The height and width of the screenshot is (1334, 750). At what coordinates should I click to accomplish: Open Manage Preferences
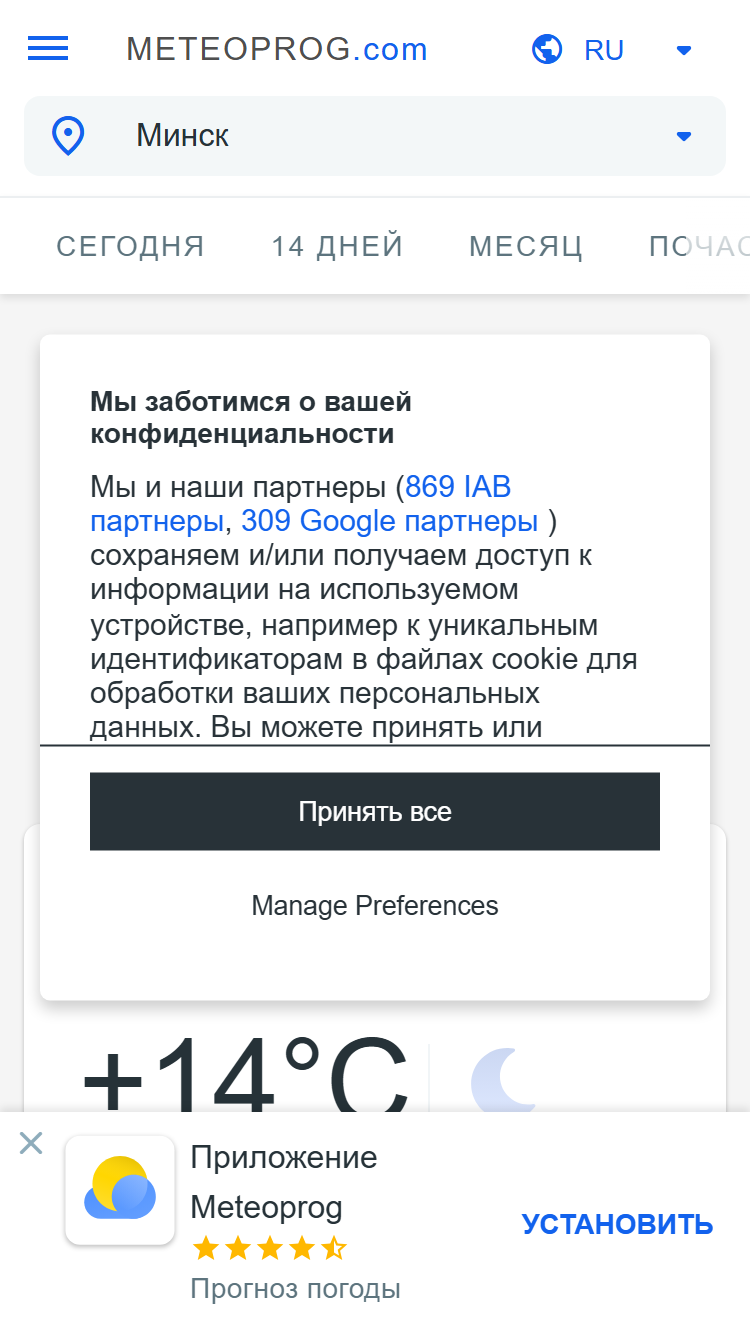coord(375,906)
